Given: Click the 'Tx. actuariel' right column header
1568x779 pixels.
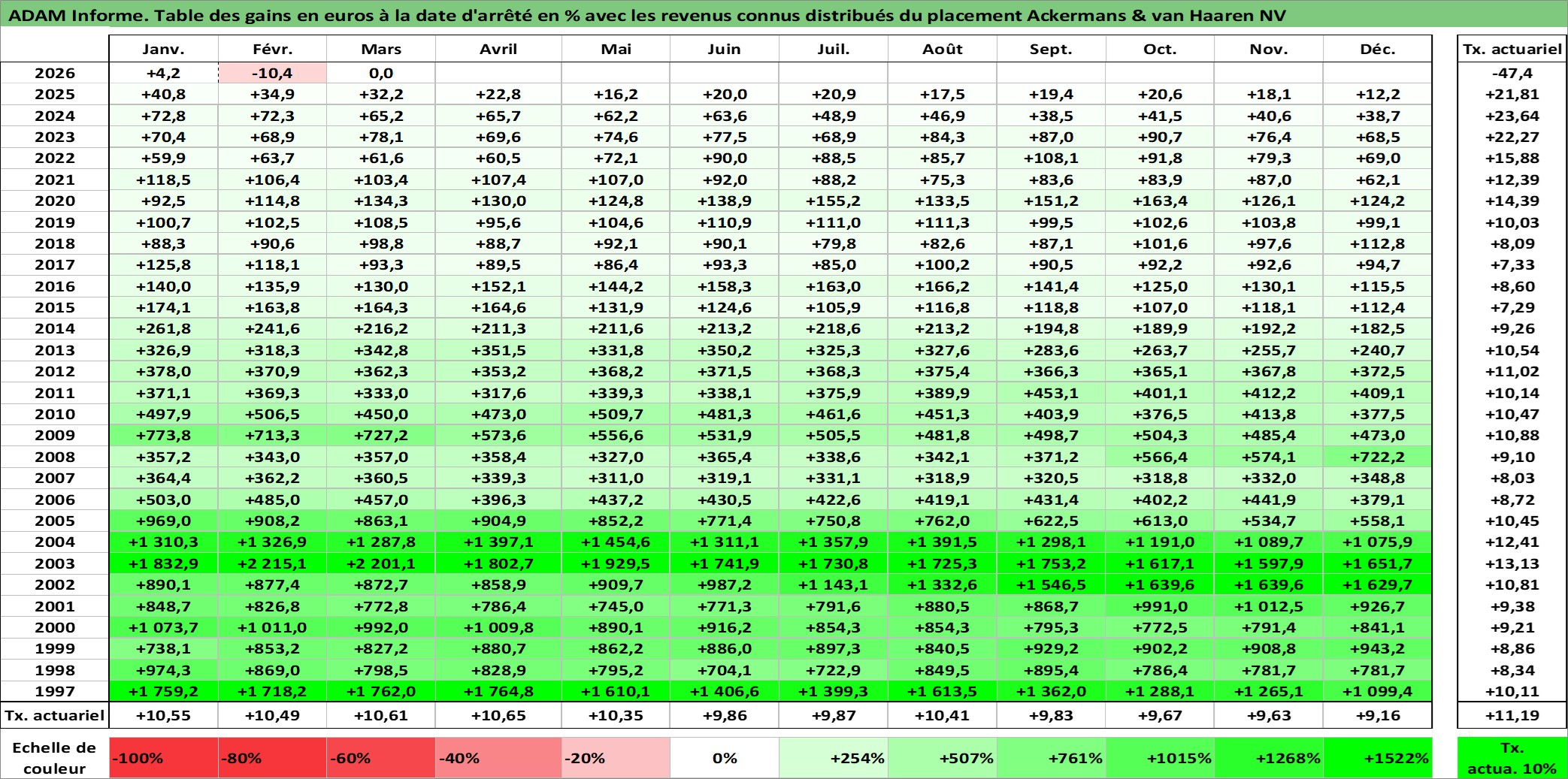Looking at the screenshot, I should point(1512,49).
